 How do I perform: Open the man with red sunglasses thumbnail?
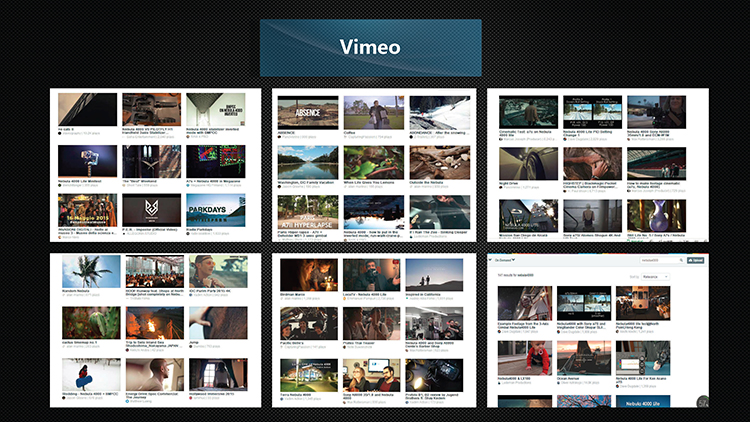tap(218, 271)
